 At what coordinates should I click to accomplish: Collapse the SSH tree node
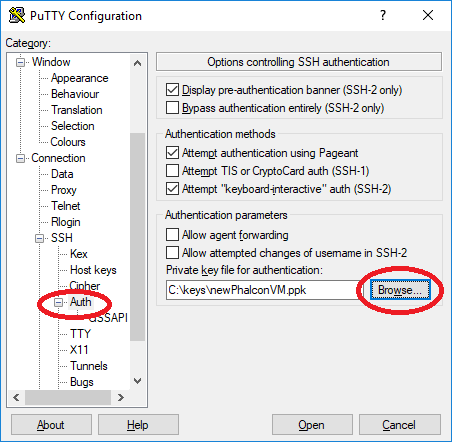(x=40, y=238)
